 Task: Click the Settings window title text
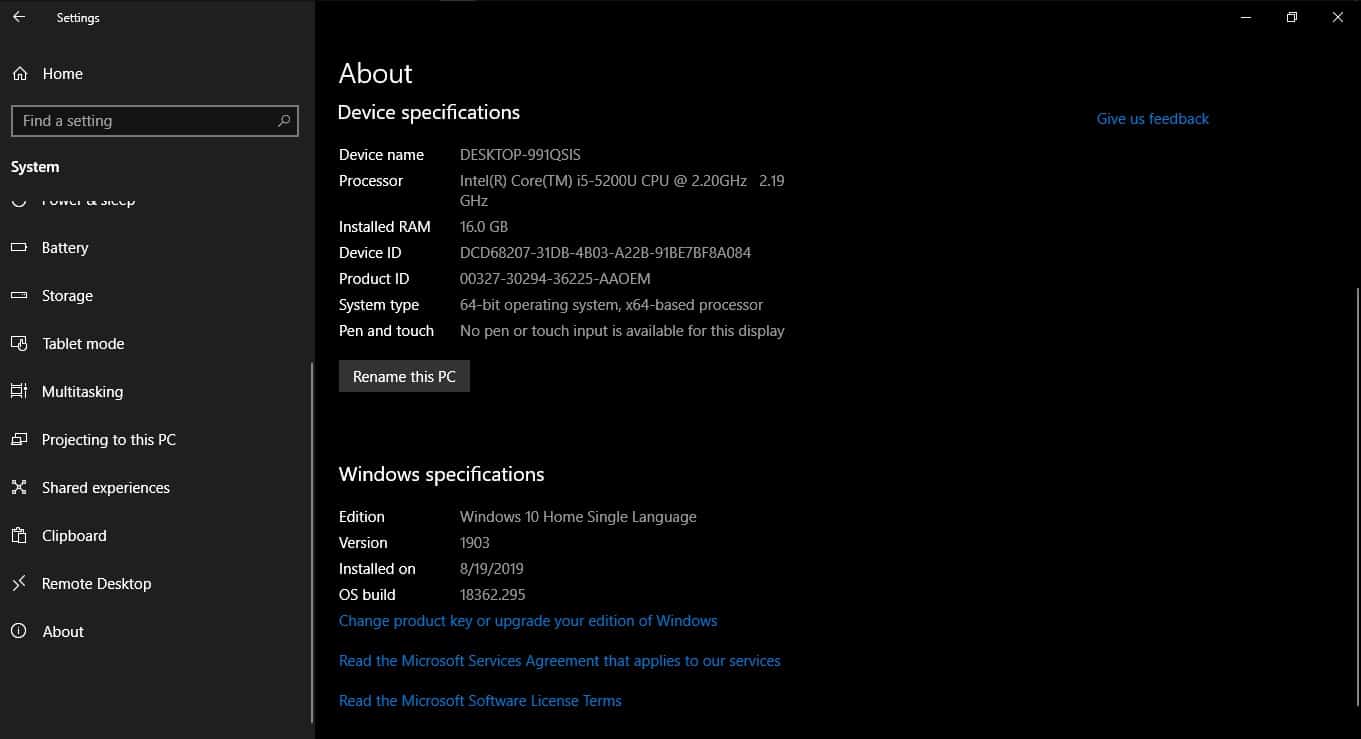click(x=78, y=18)
